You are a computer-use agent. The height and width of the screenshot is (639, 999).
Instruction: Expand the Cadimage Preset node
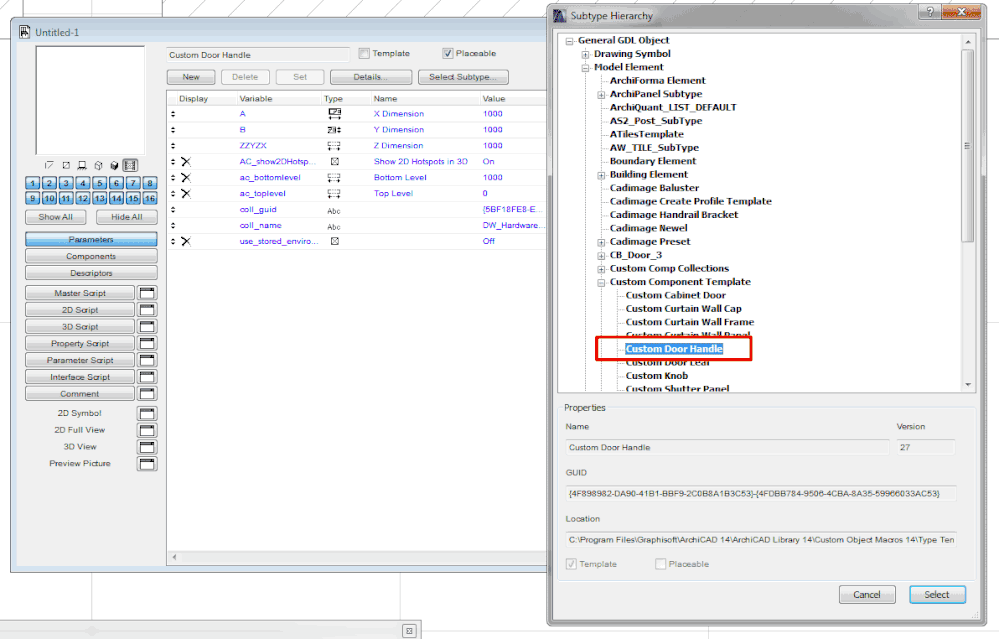coord(601,242)
